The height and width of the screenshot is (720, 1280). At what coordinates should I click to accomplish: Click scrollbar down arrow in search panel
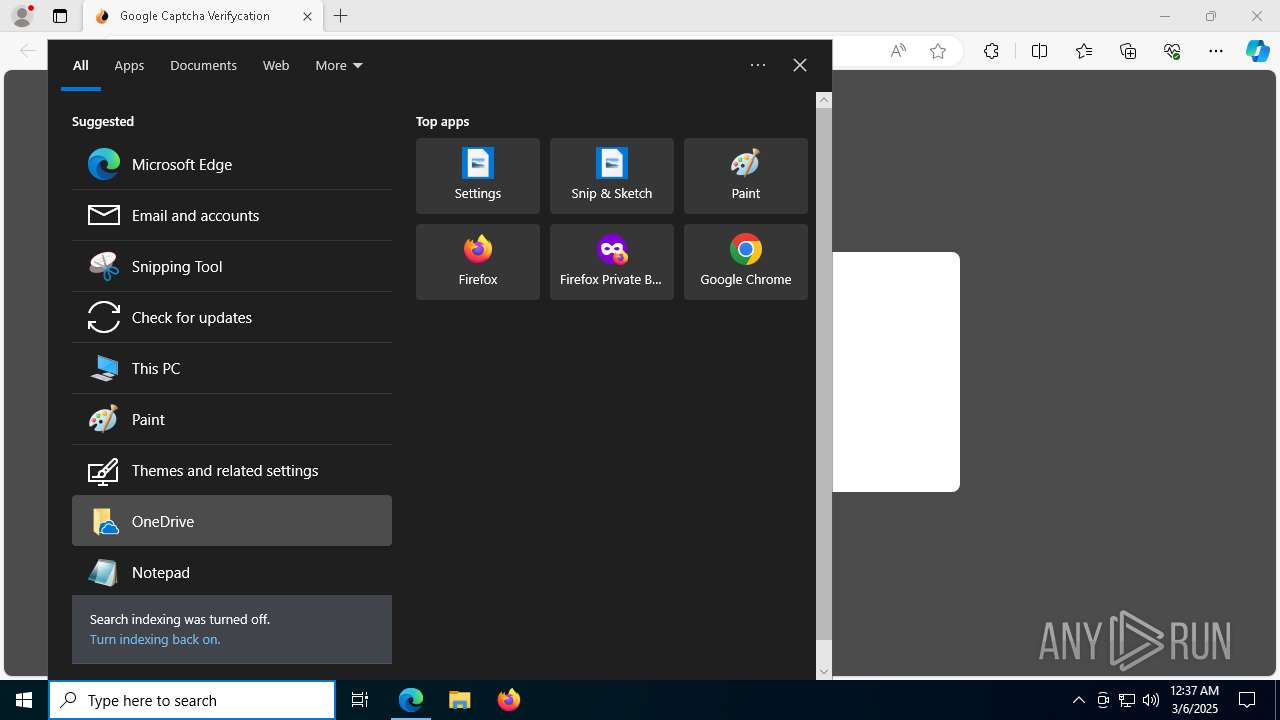[x=824, y=672]
